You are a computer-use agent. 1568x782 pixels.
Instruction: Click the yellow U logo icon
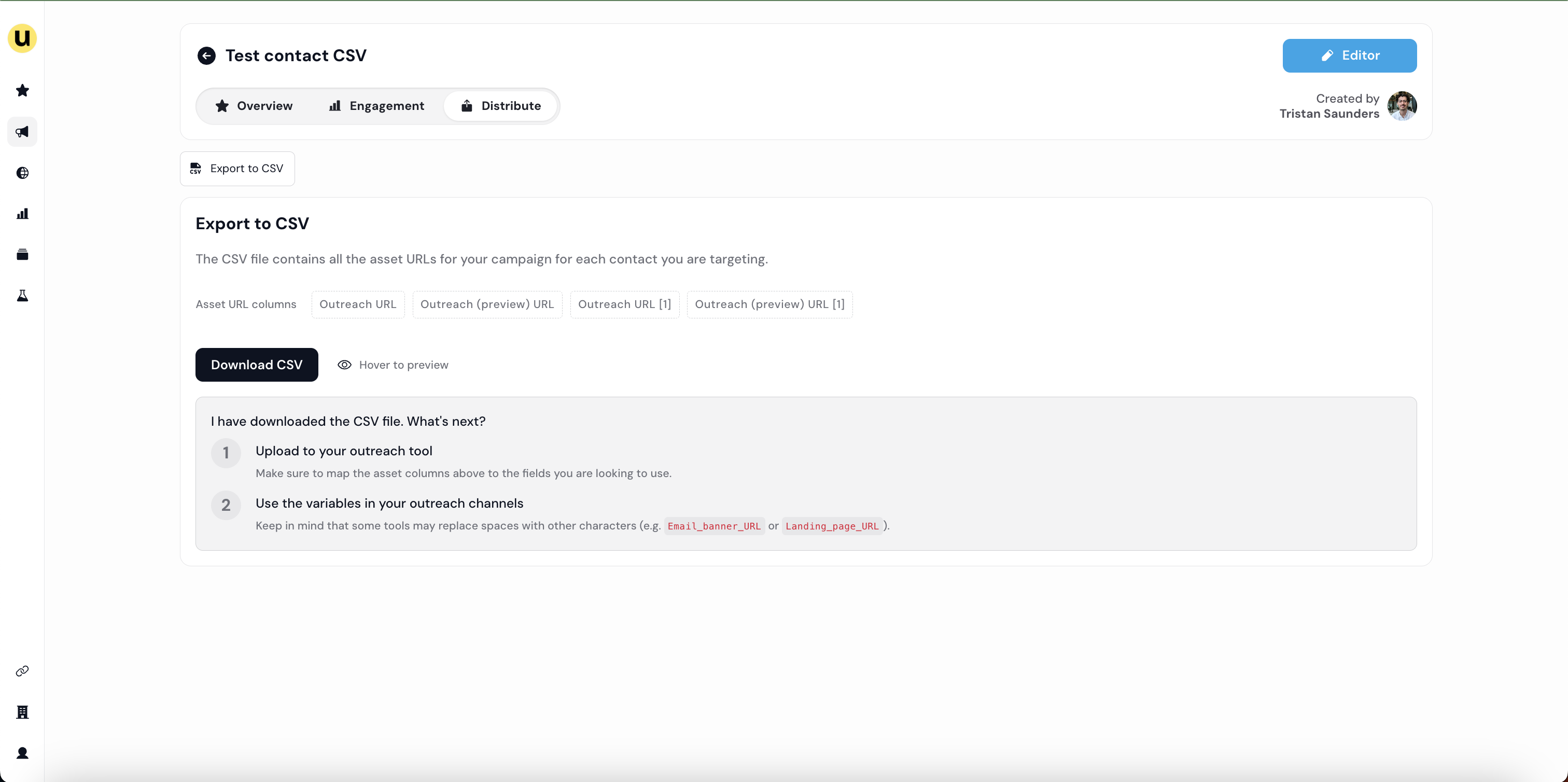click(22, 38)
